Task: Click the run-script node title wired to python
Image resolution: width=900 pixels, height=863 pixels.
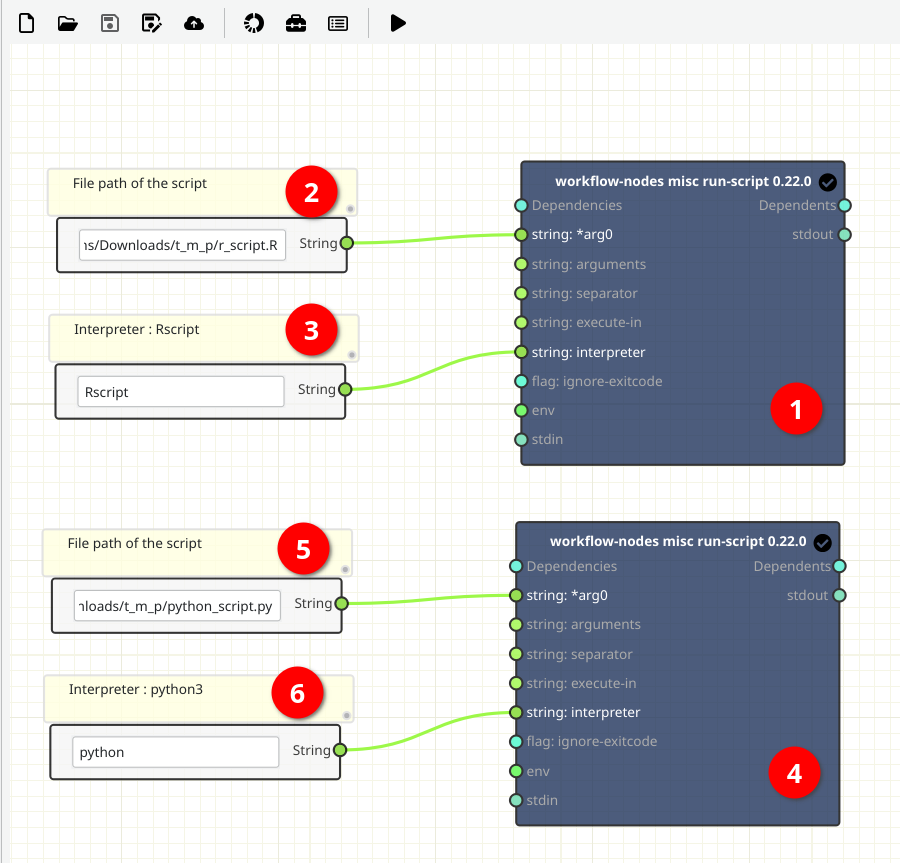Action: (678, 542)
